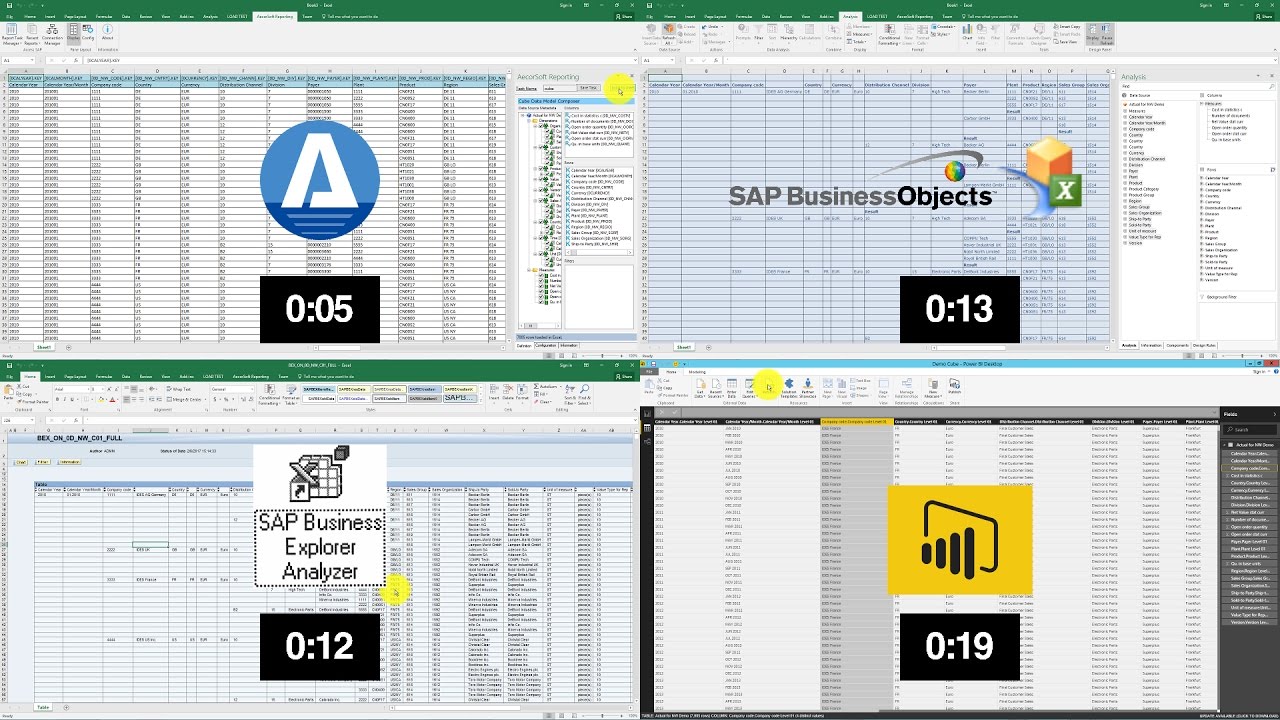Click Publish in Power BI ribbon
This screenshot has width=1280, height=720.
point(955,385)
